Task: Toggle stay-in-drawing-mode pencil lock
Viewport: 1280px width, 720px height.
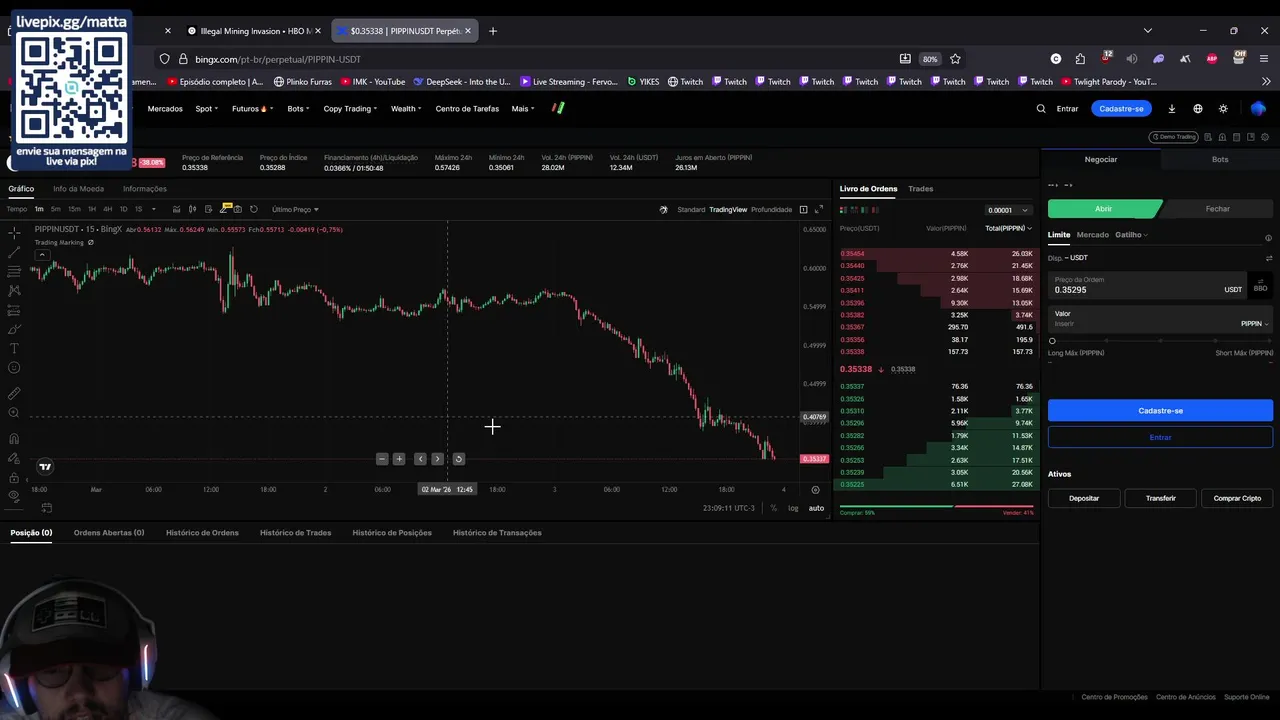Action: (14, 458)
